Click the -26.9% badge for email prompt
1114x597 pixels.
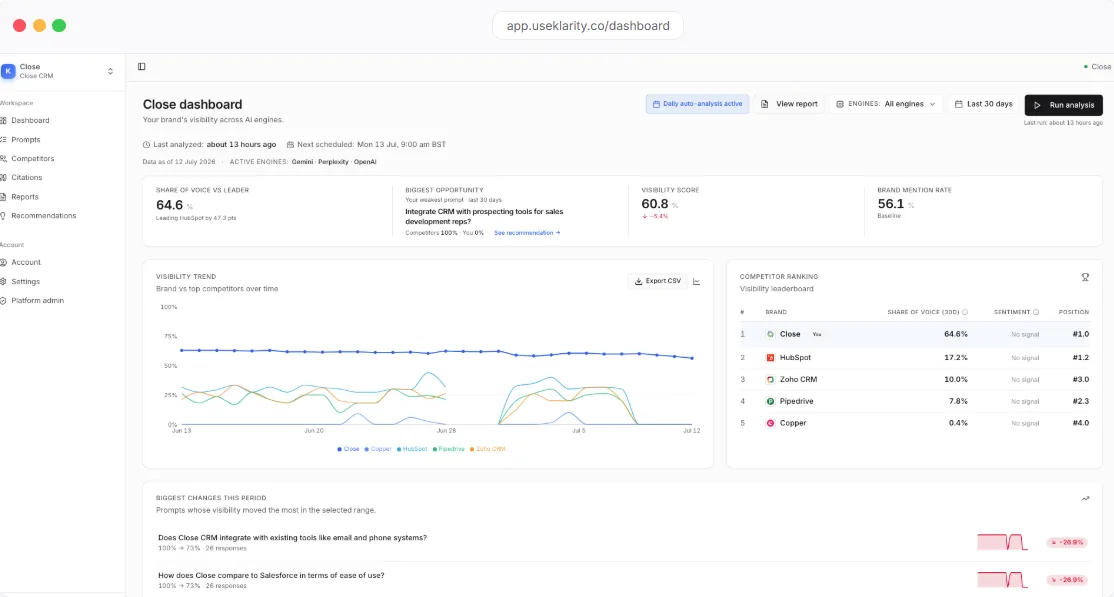(x=1067, y=542)
